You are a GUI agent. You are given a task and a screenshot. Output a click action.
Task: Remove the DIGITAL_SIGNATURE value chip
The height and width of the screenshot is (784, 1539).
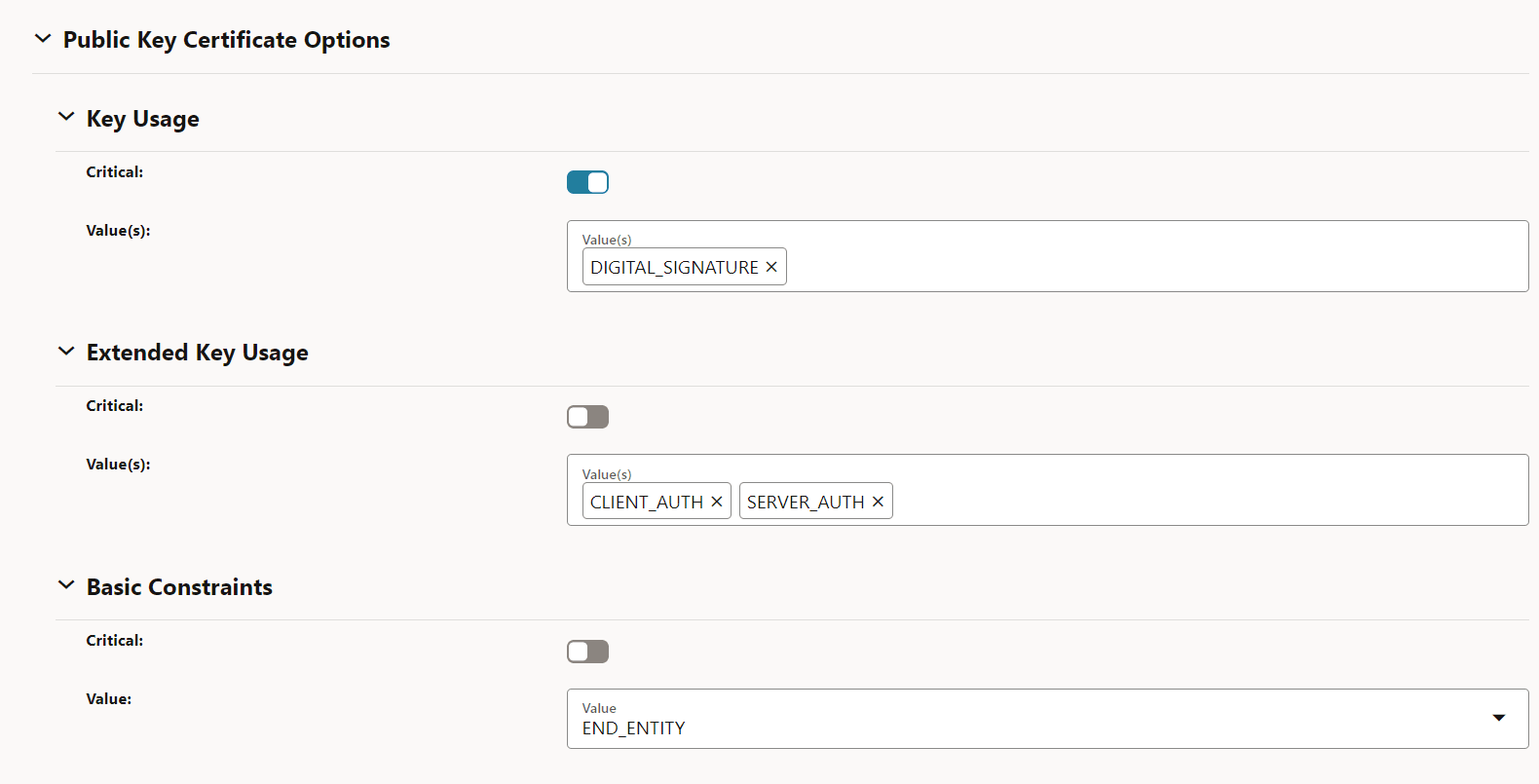(770, 266)
